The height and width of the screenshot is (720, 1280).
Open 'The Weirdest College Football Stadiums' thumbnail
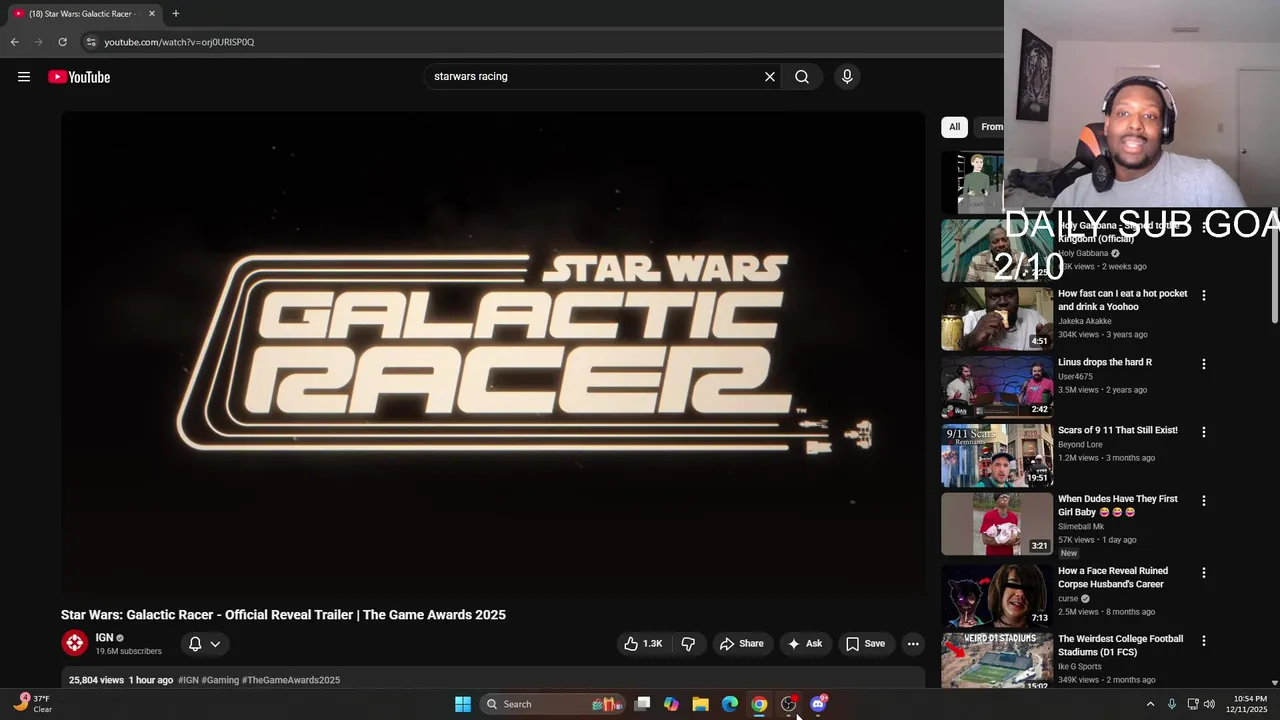click(x=997, y=660)
